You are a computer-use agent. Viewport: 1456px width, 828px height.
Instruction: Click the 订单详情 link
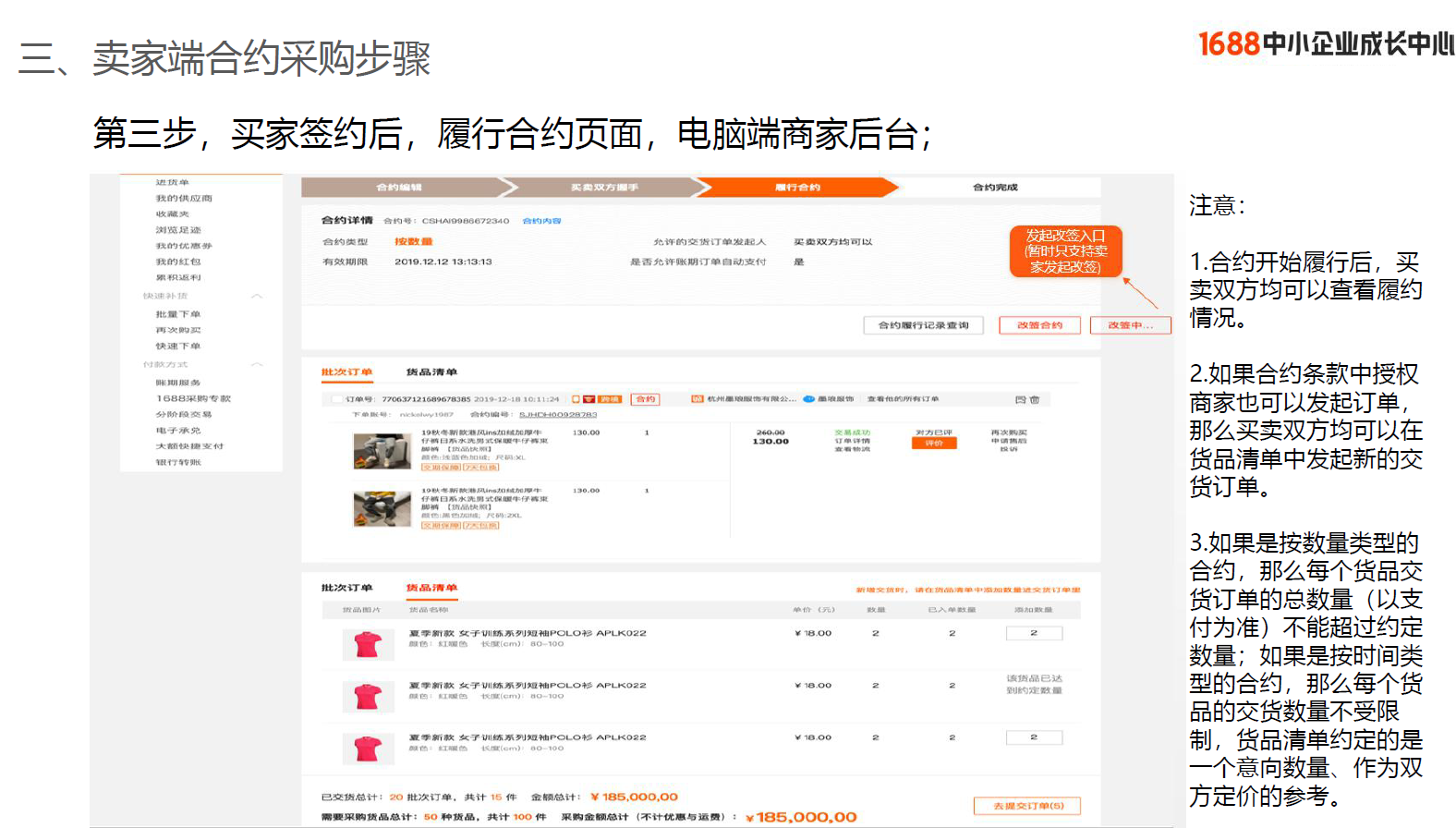coord(853,441)
